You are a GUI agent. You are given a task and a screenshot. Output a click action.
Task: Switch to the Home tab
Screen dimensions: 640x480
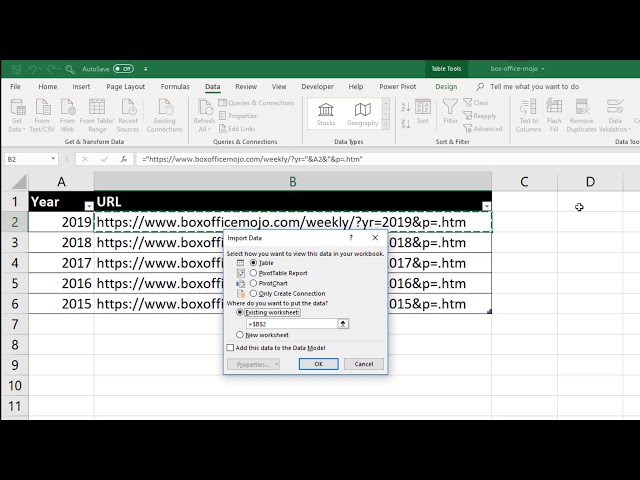[48, 87]
